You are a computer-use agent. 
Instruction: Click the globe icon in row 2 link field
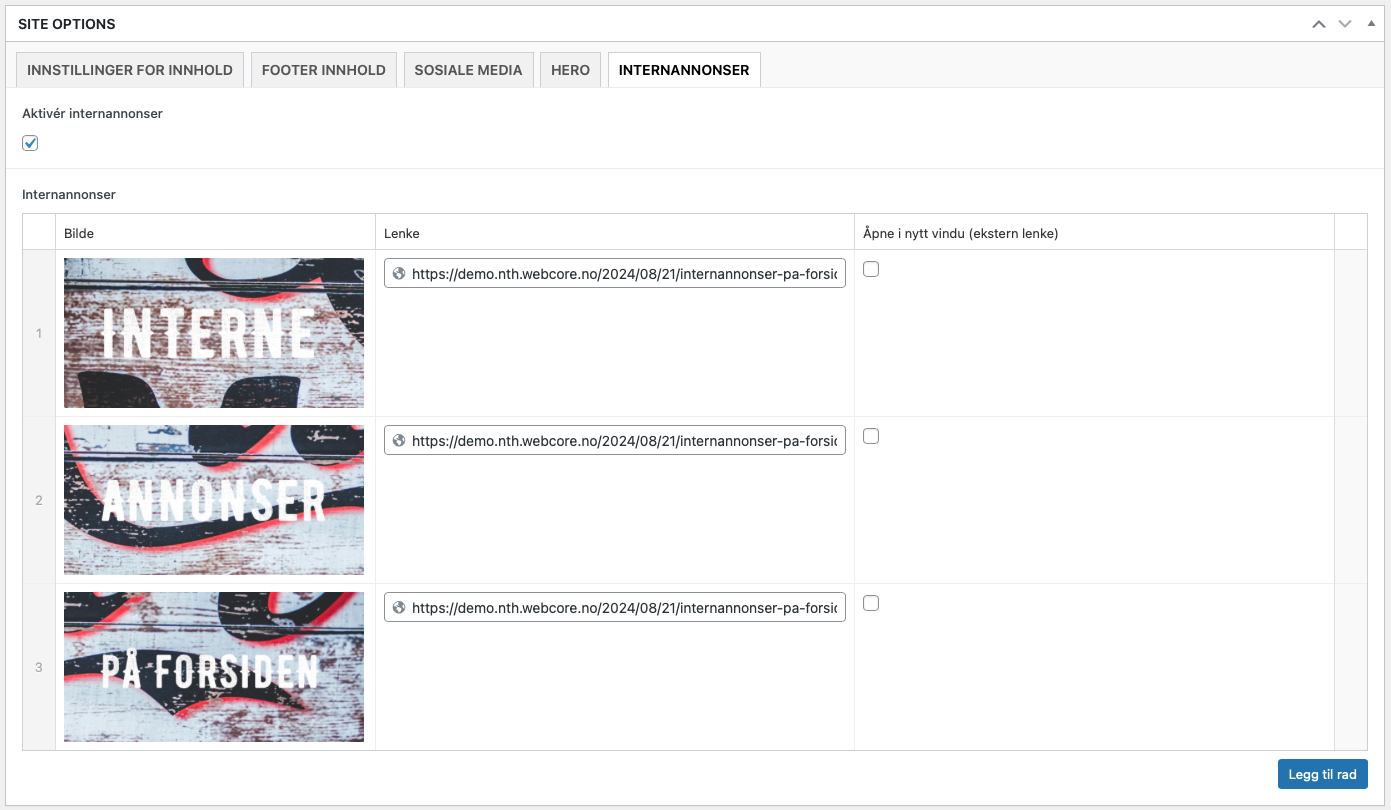coord(399,440)
